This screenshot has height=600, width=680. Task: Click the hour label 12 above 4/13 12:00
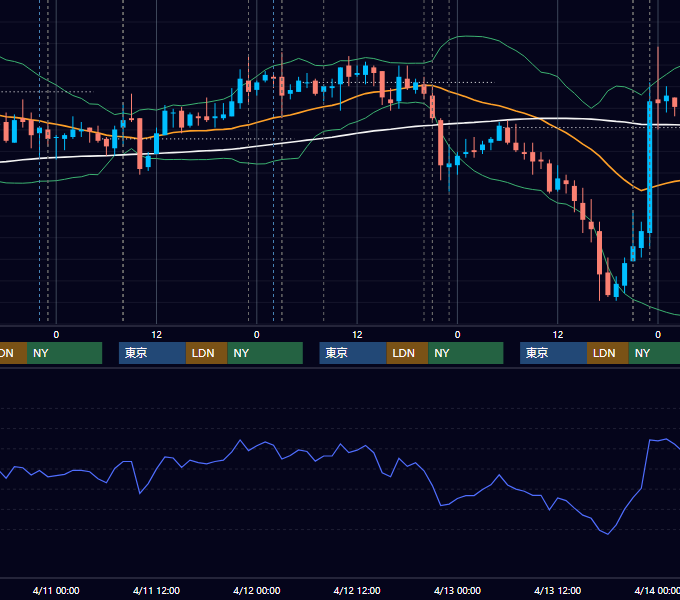coord(558,335)
